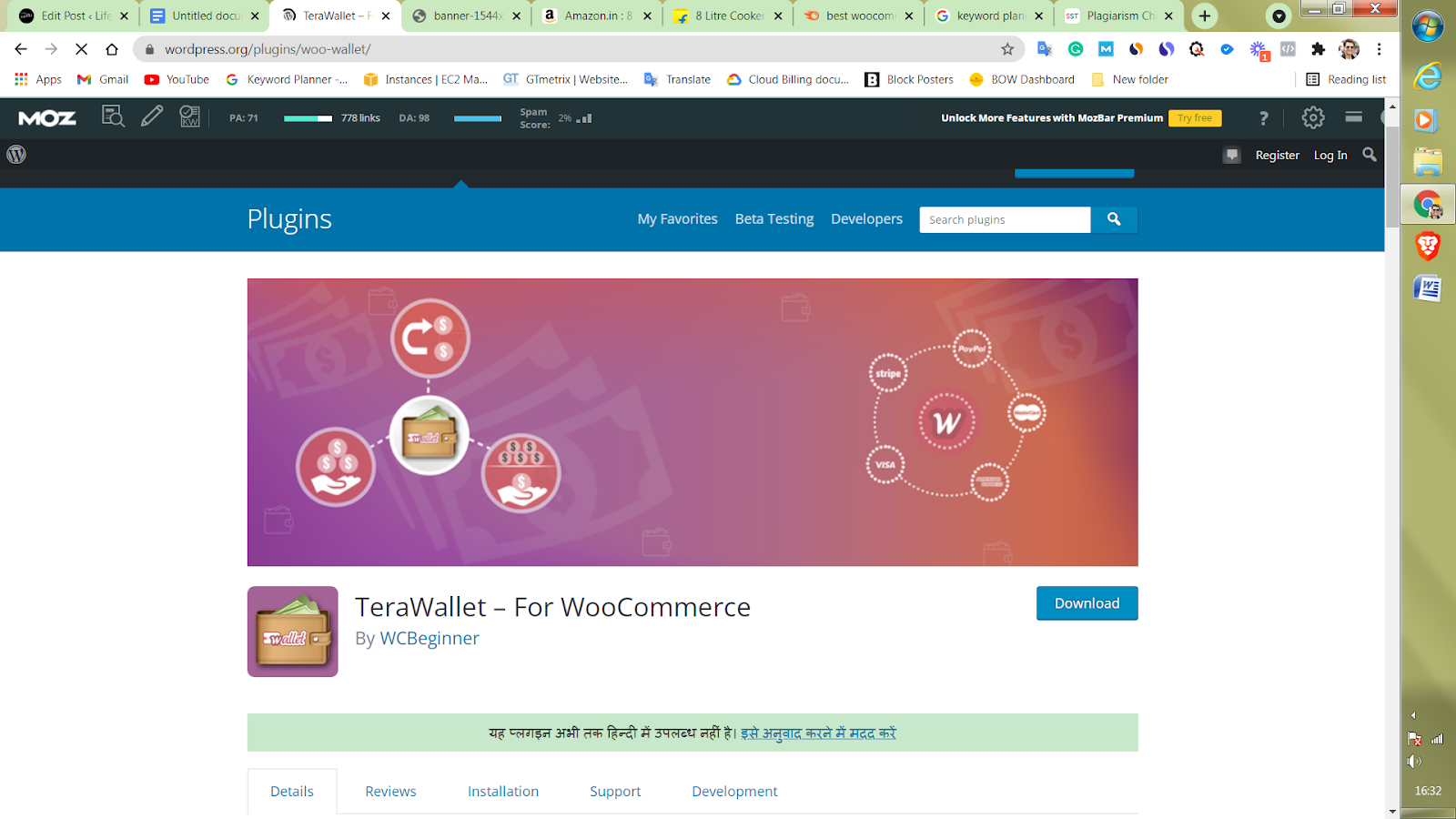Viewport: 1456px width, 819px height.
Task: Toggle the MozBar dock position icon
Action: click(x=1354, y=117)
